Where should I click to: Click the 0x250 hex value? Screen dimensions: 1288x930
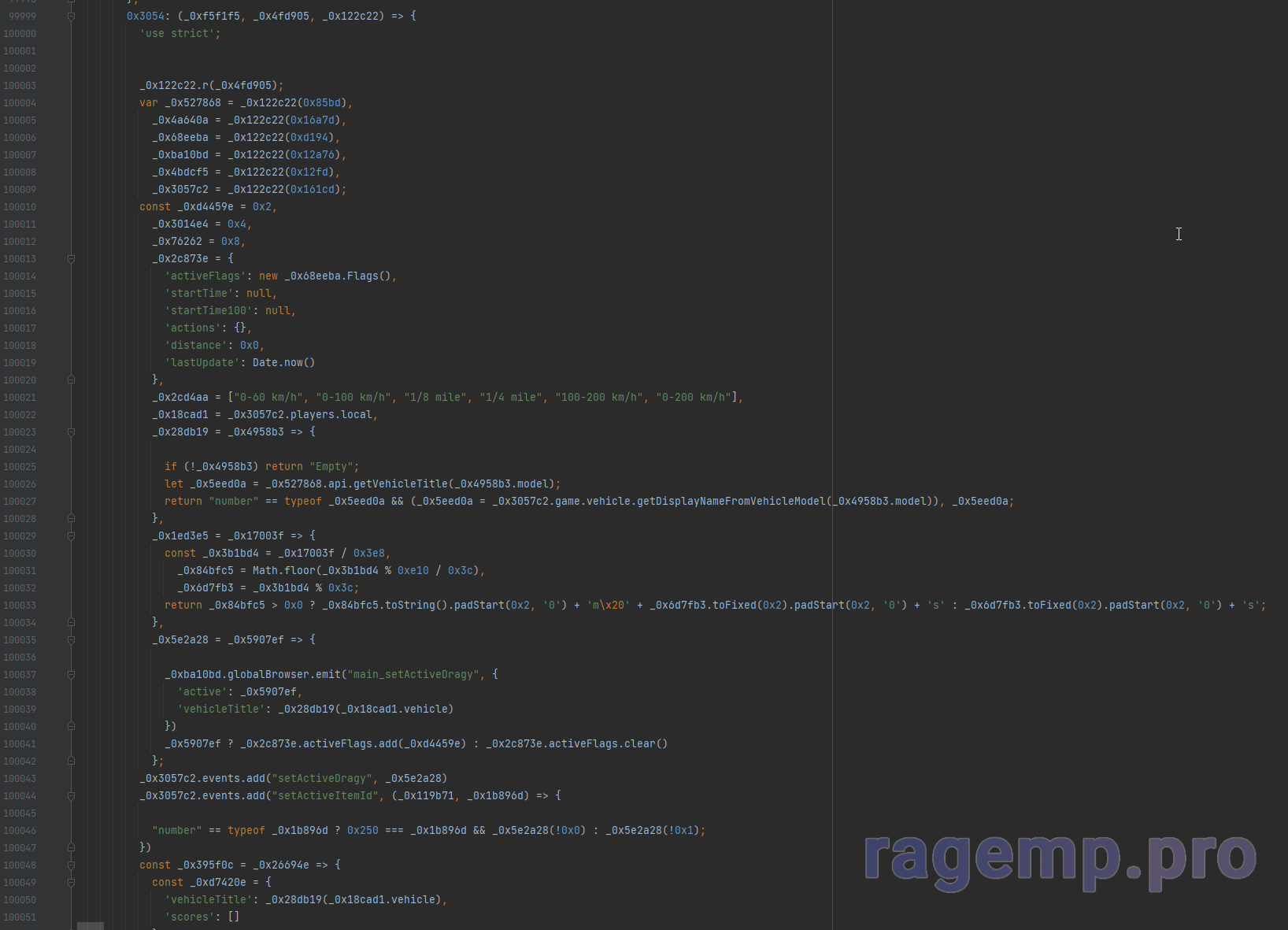(363, 830)
